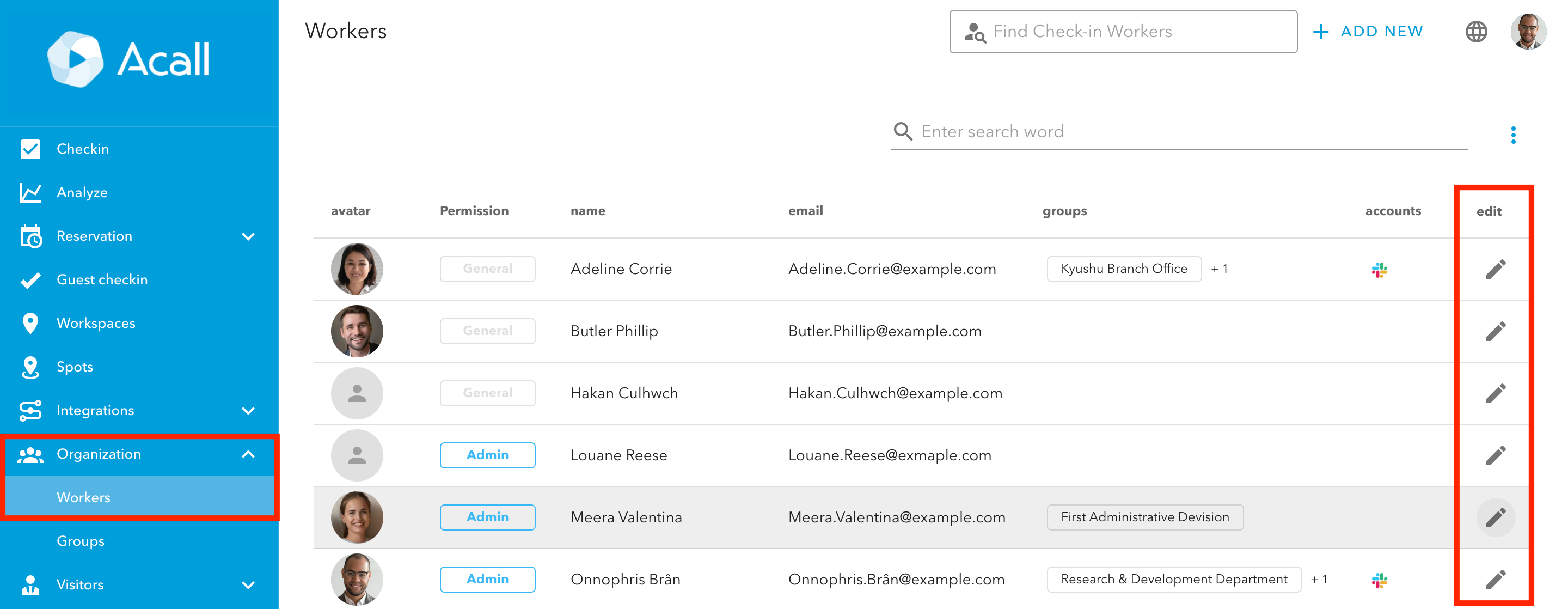Open the three-dot more options menu
The height and width of the screenshot is (609, 1568).
point(1513,135)
